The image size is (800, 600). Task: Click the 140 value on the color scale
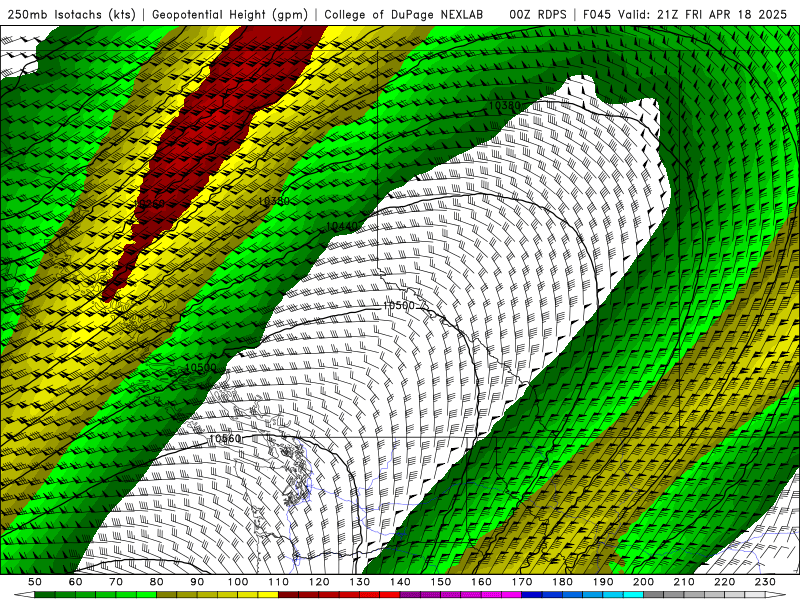click(x=401, y=582)
